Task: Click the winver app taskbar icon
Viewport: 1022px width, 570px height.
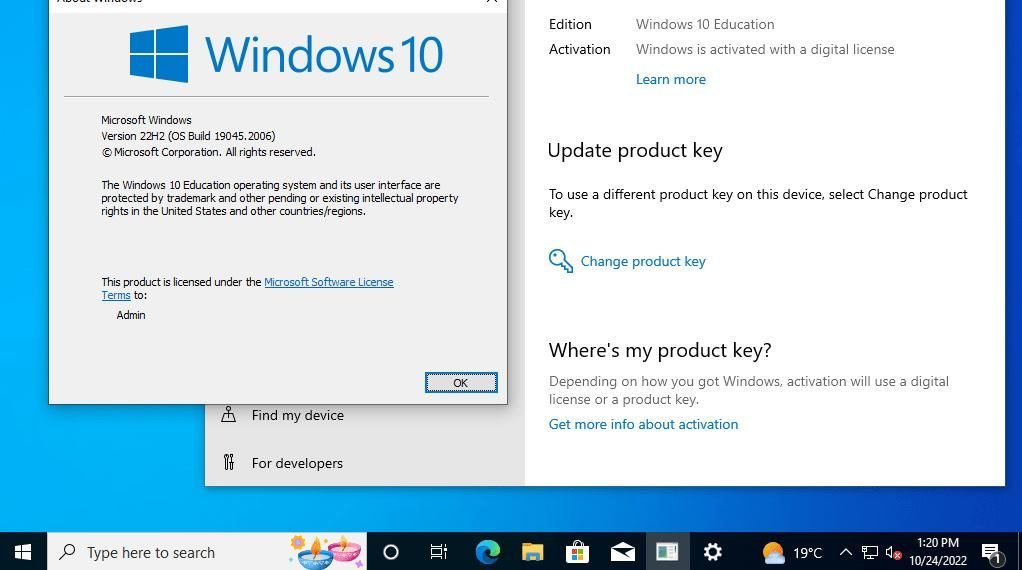Action: pyautogui.click(x=667, y=552)
